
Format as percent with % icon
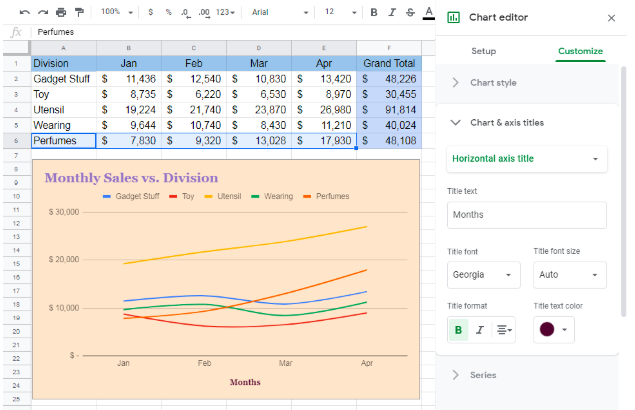click(168, 12)
